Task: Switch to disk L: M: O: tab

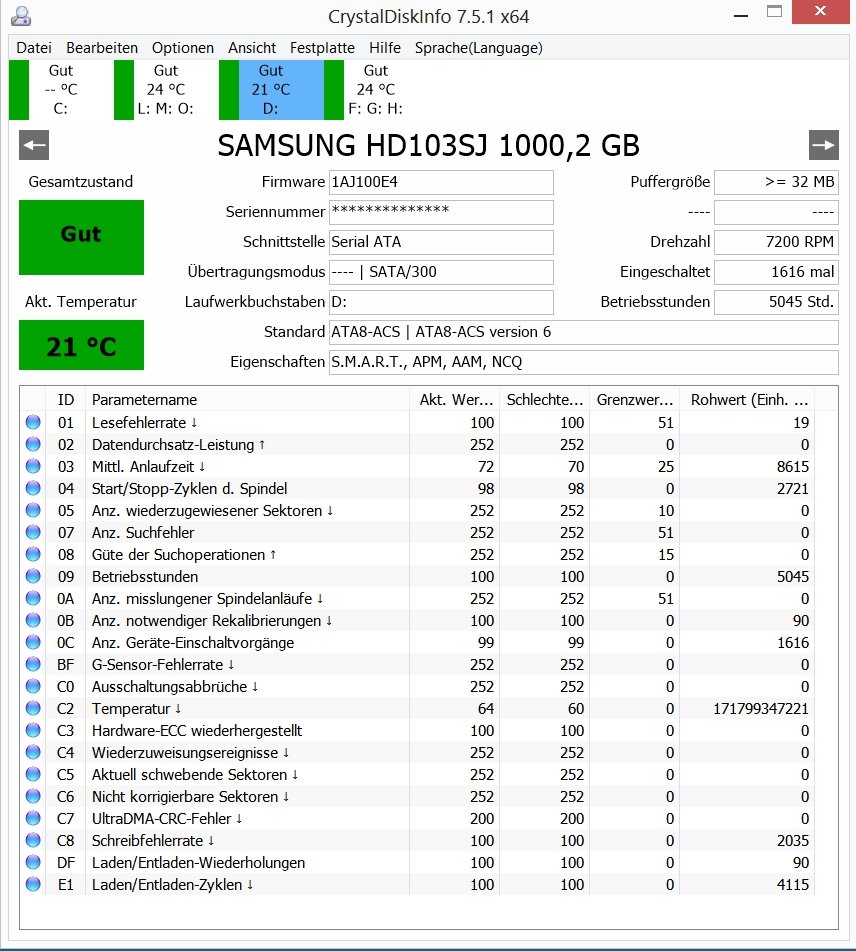Action: pos(165,90)
